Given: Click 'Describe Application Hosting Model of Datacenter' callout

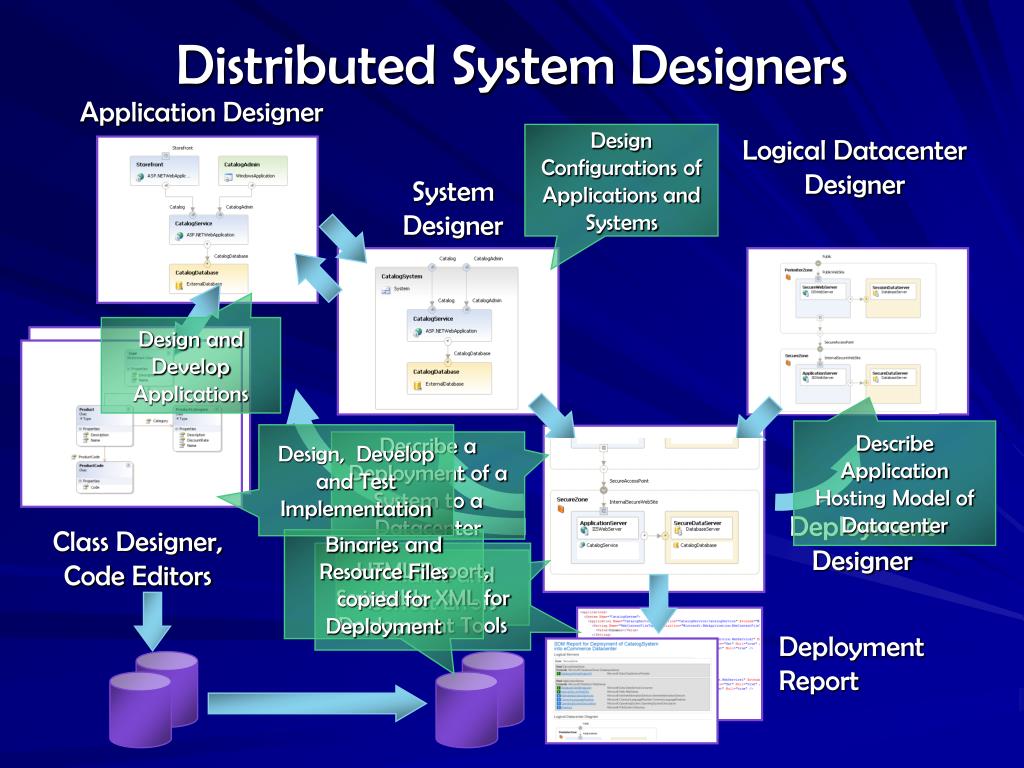Looking at the screenshot, I should [895, 484].
